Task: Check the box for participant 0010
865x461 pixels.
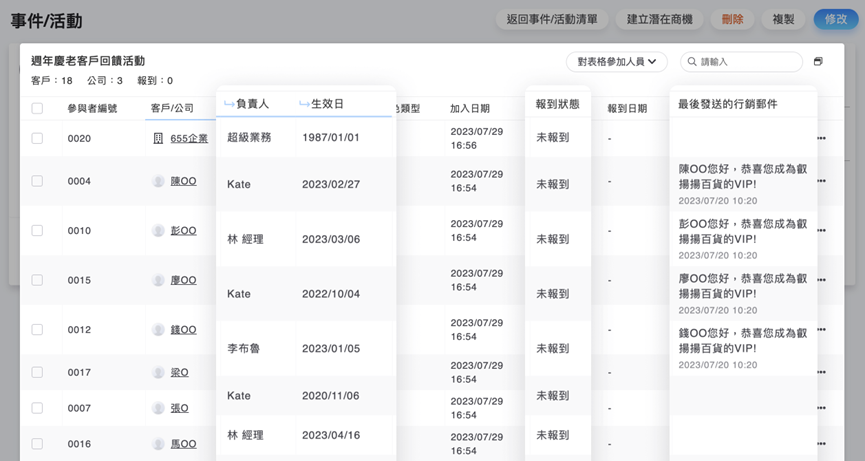Action: [x=37, y=231]
